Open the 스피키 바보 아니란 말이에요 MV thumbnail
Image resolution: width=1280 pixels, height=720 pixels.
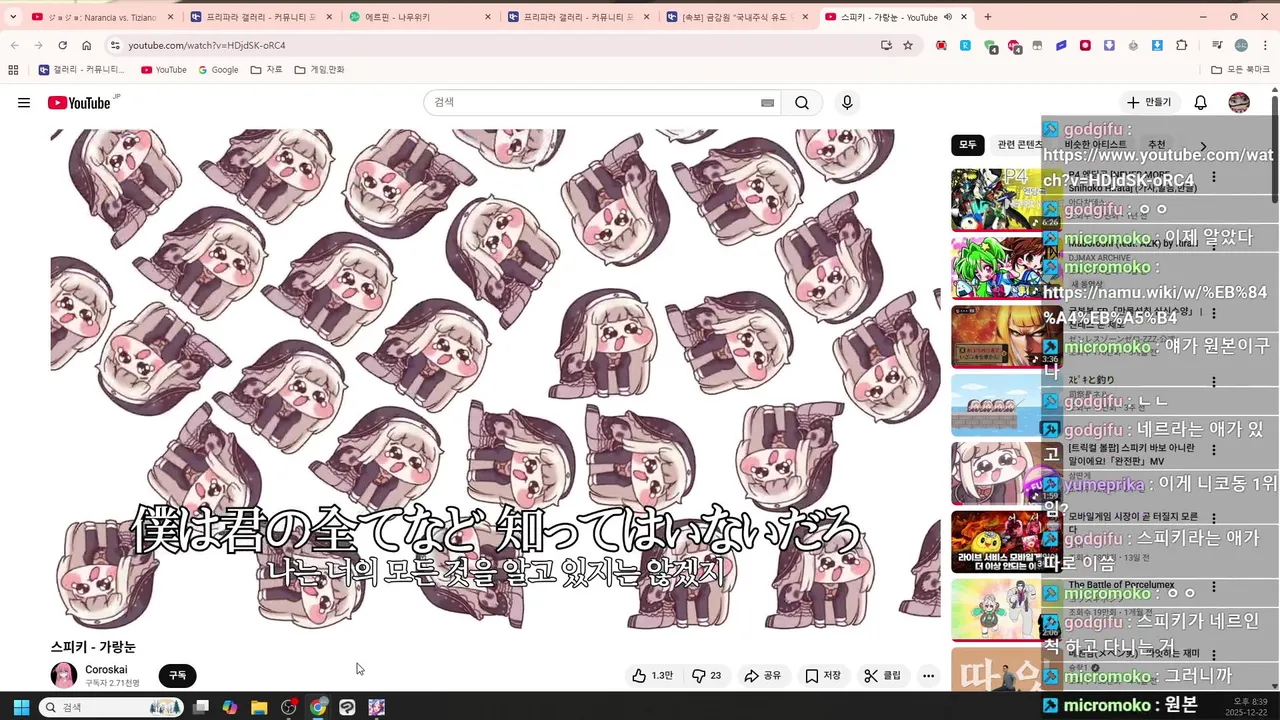(995, 474)
